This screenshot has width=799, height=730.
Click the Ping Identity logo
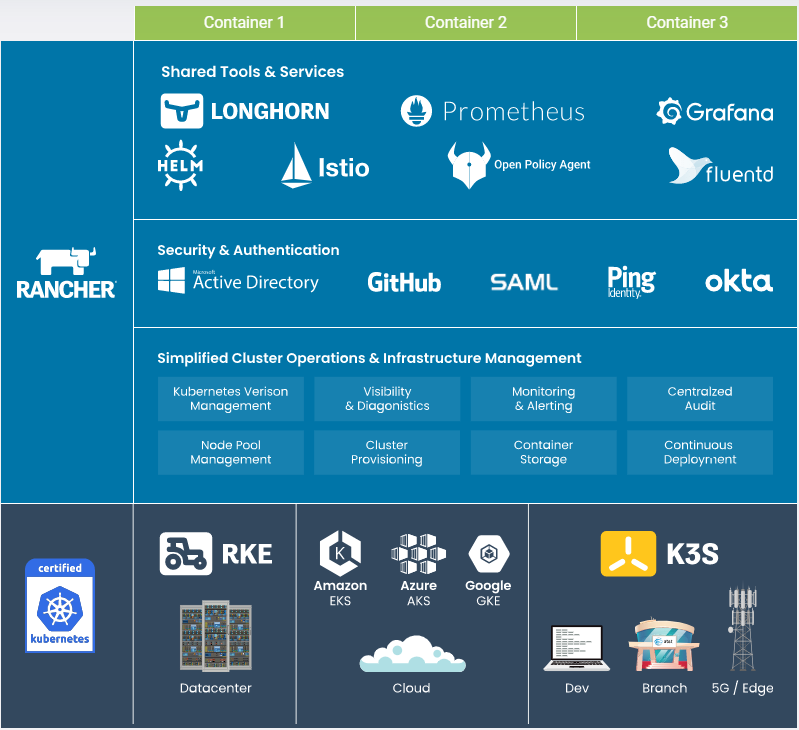pos(631,282)
